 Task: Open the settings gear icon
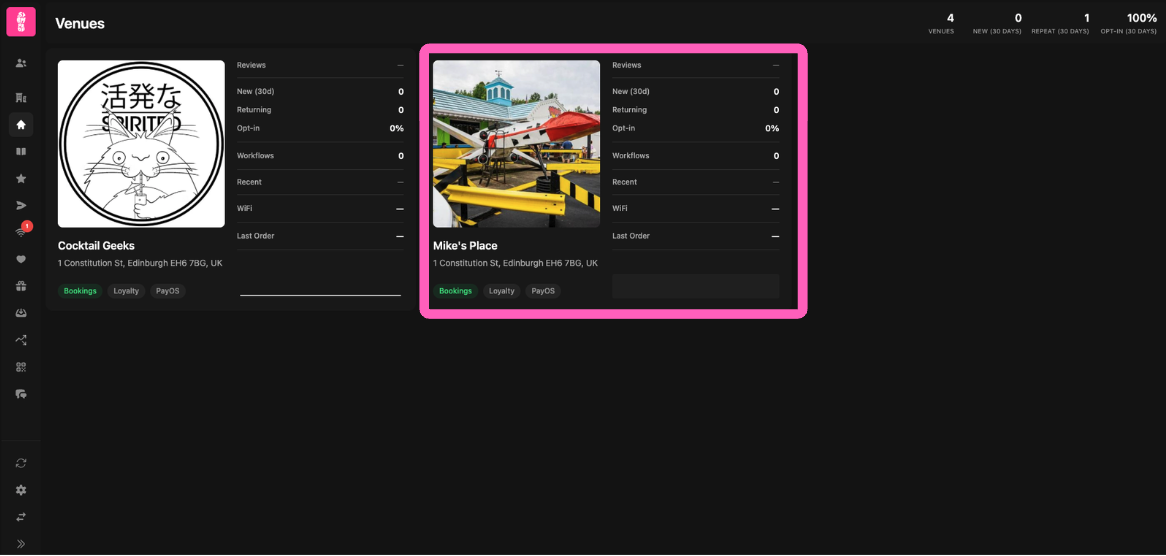tap(21, 490)
